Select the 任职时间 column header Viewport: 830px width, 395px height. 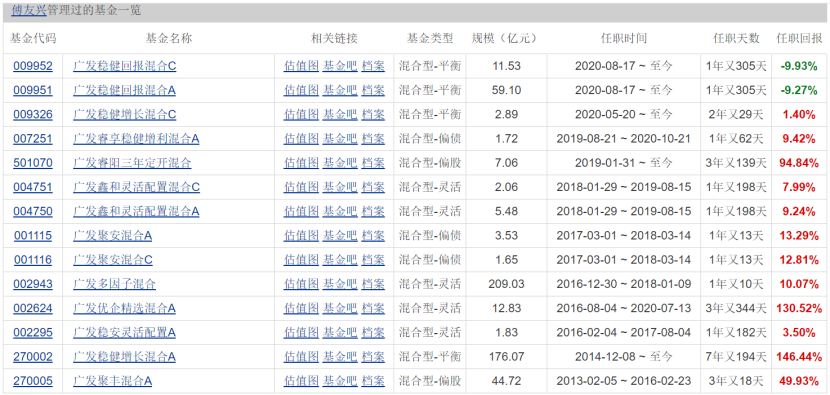click(x=624, y=38)
